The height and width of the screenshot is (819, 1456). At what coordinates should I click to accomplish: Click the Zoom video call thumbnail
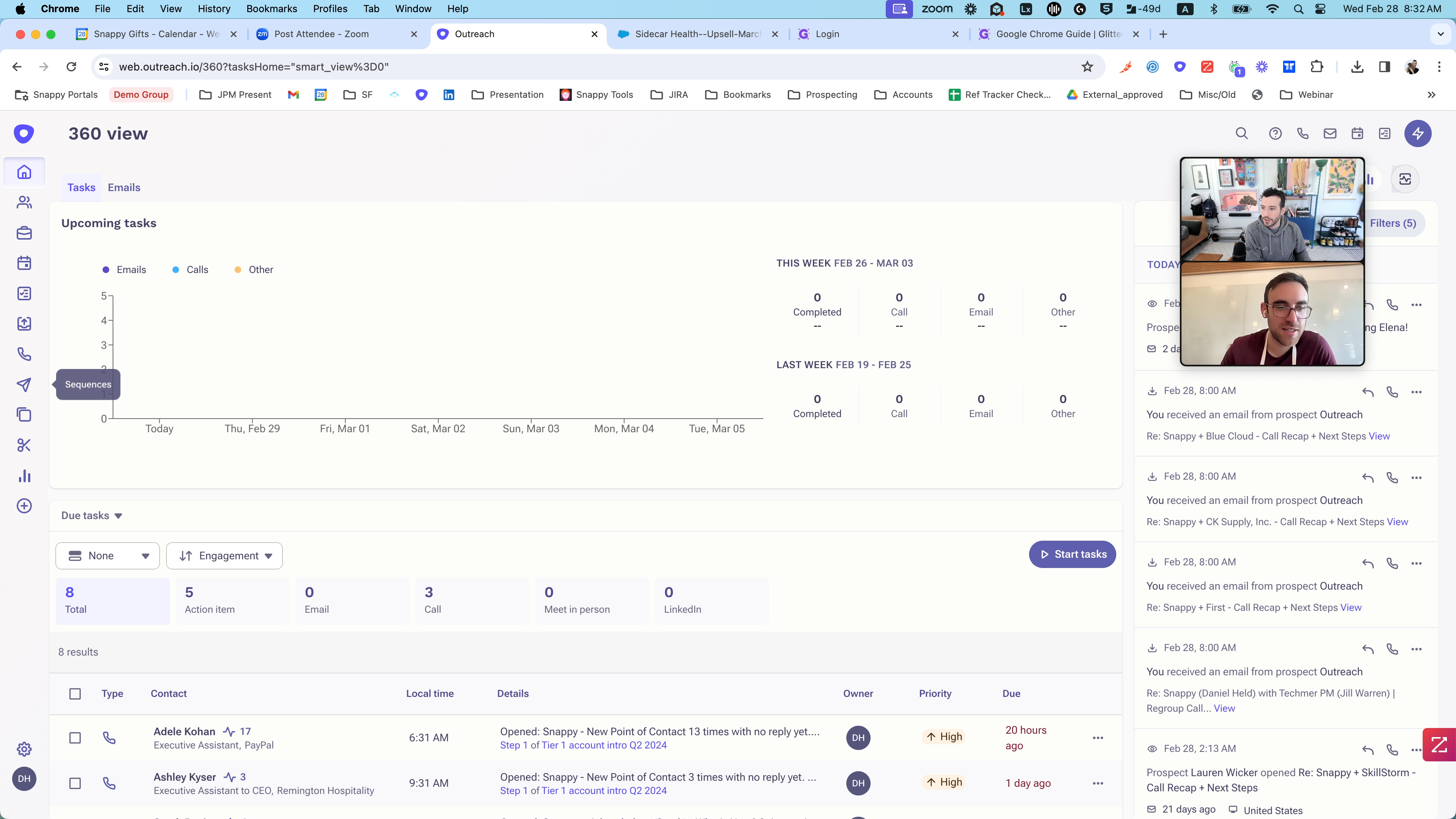[x=1272, y=262]
